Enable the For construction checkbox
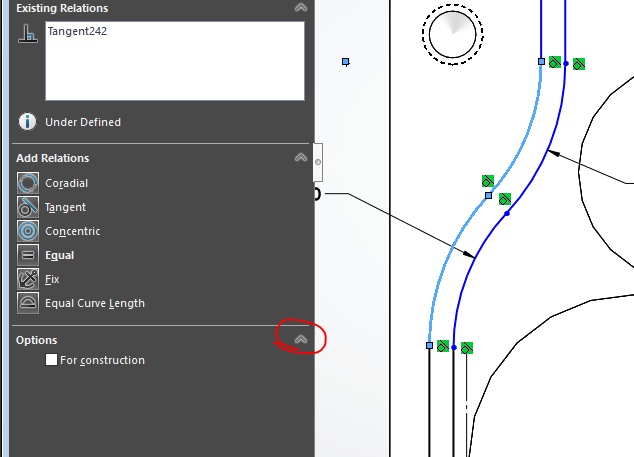Screen dimensions: 634x457 [x=51, y=360]
